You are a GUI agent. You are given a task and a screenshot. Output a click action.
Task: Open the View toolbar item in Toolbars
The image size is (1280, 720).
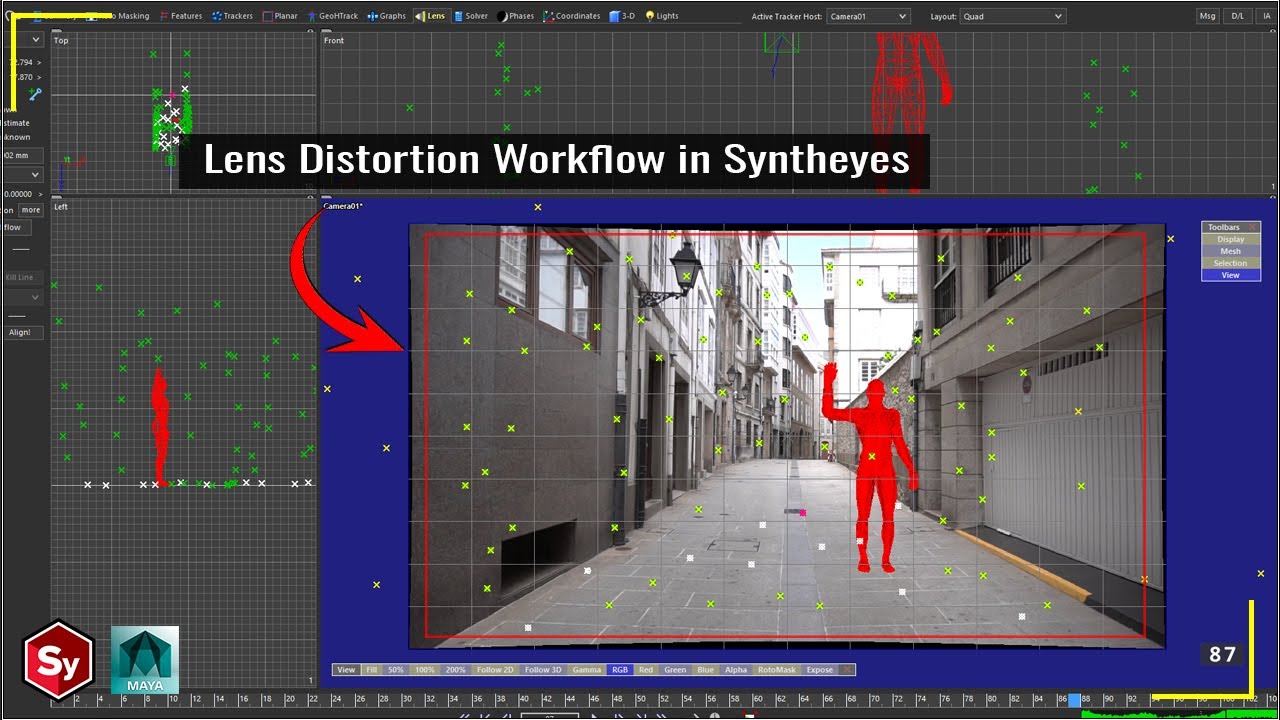(x=1230, y=275)
